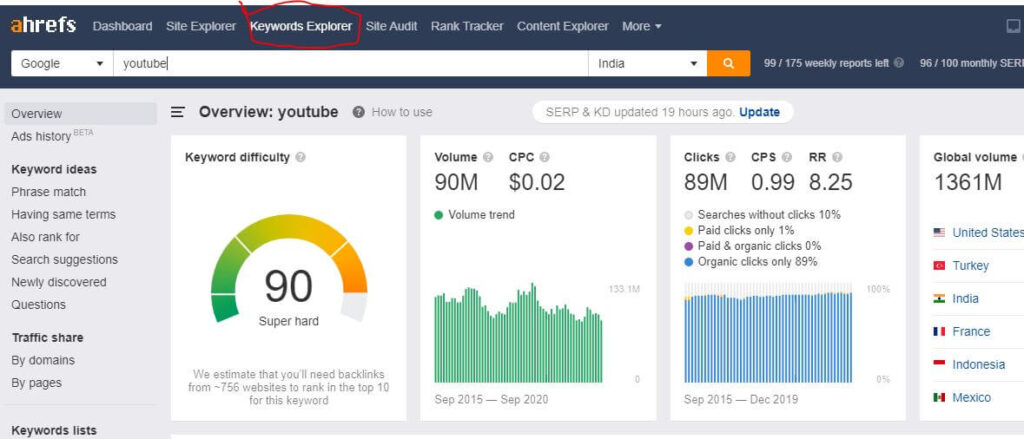Click the keyword difficulty gauge showing 90
This screenshot has height=439, width=1024.
289,268
